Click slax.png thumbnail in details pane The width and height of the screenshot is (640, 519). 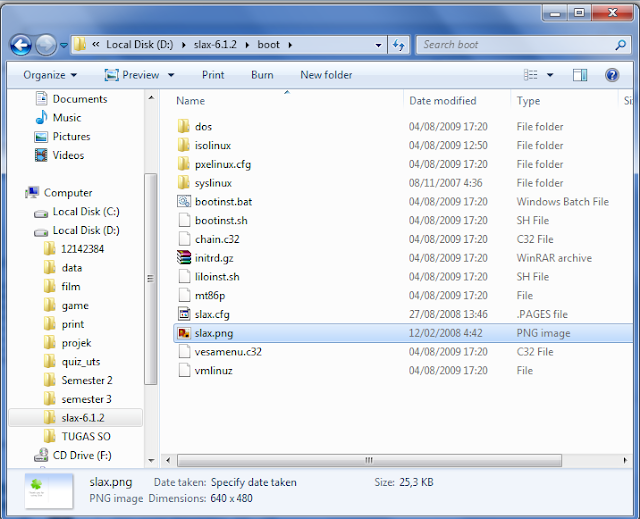[49, 491]
